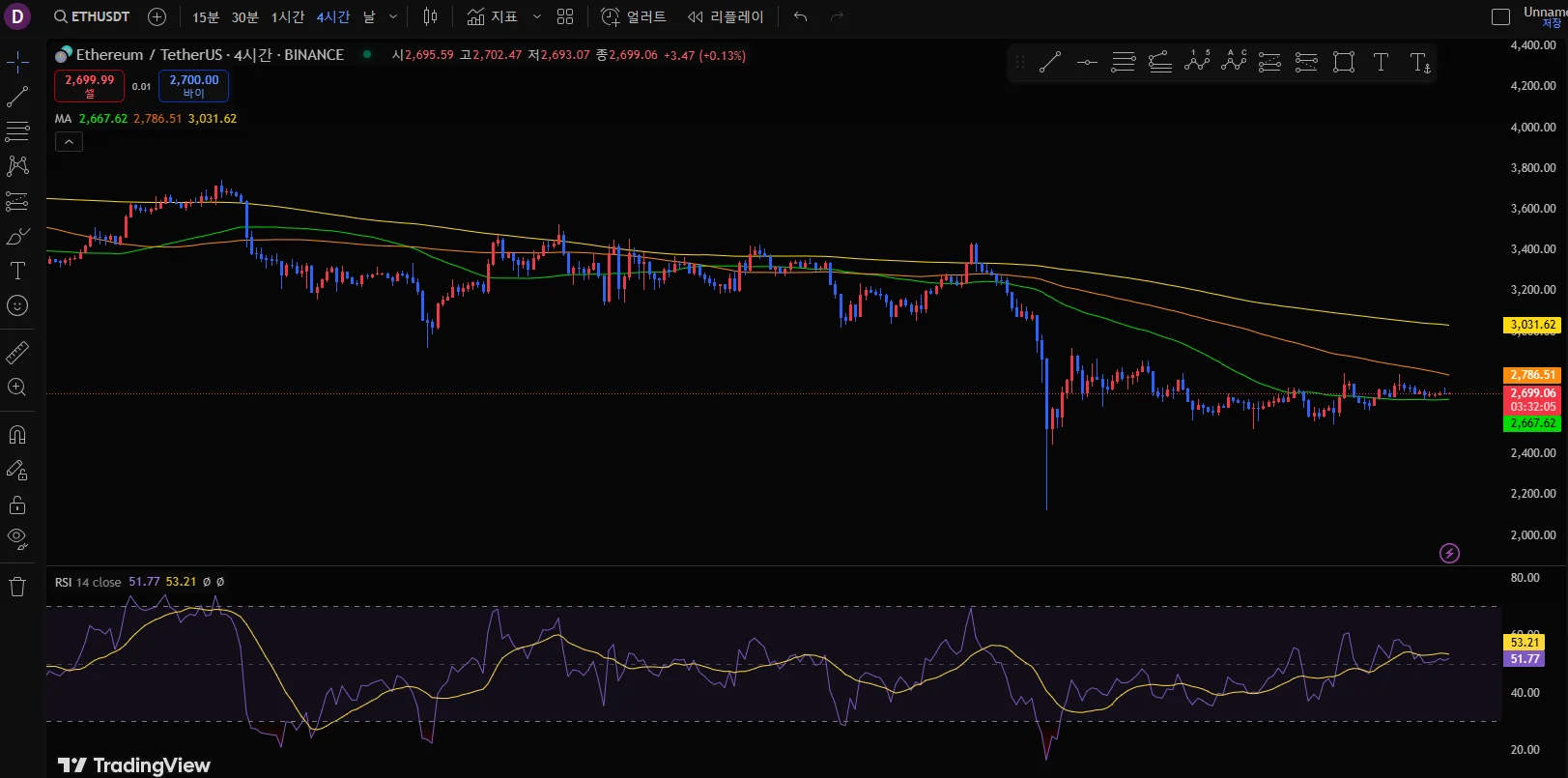Select the trend line tool in left sidebar
The image size is (1568, 778).
pos(17,97)
